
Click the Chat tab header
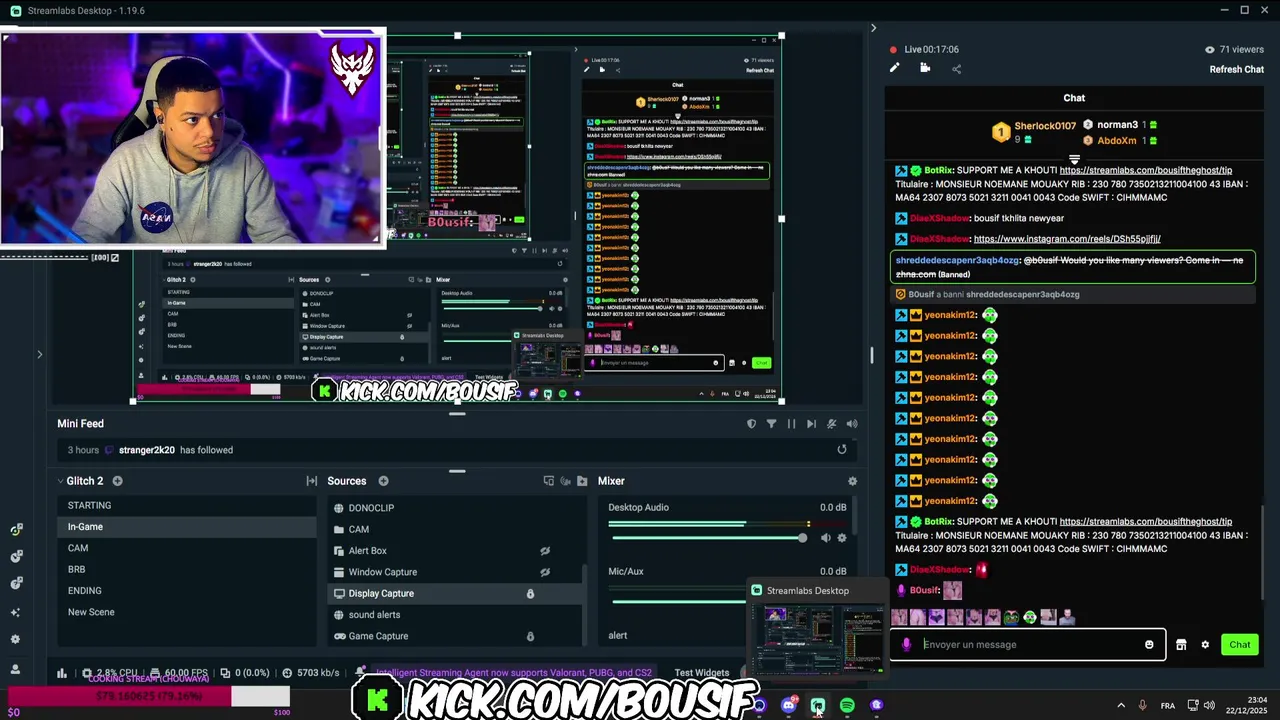(x=1074, y=98)
